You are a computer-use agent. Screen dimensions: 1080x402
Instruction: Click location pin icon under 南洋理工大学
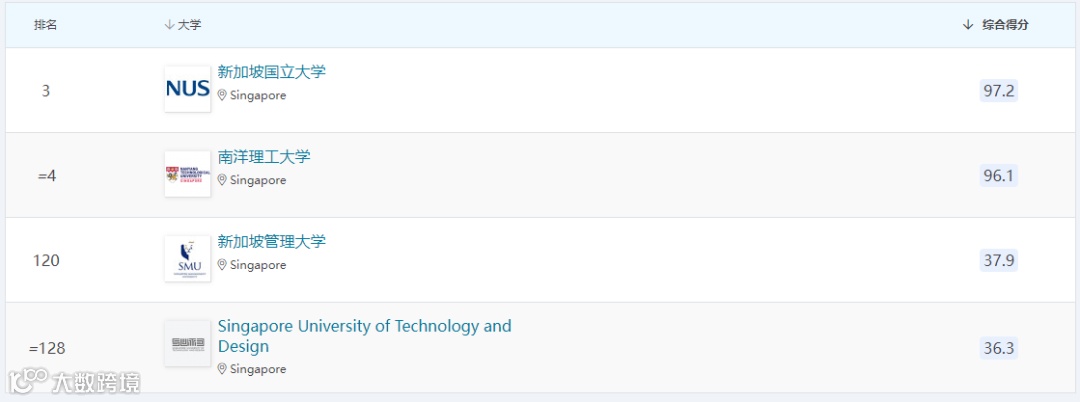pos(223,181)
